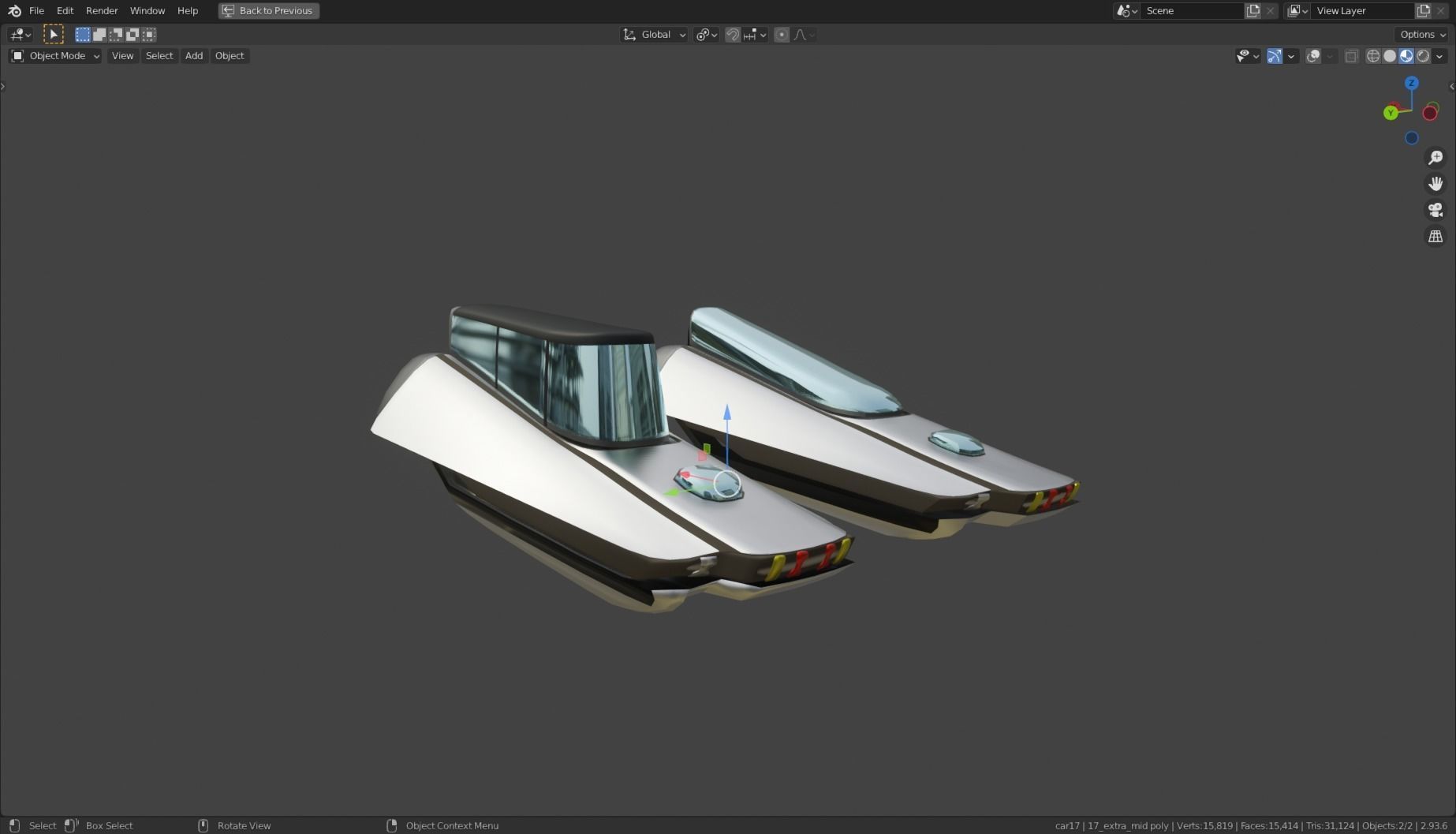Viewport: 1456px width, 834px height.
Task: Toggle snapping magnet icon
Action: click(733, 34)
